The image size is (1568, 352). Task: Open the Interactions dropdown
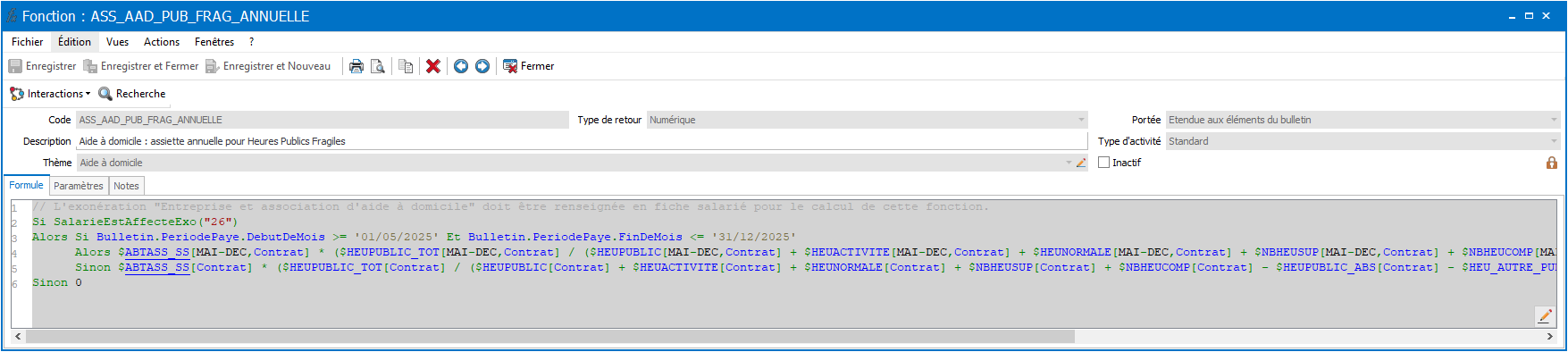tap(50, 94)
